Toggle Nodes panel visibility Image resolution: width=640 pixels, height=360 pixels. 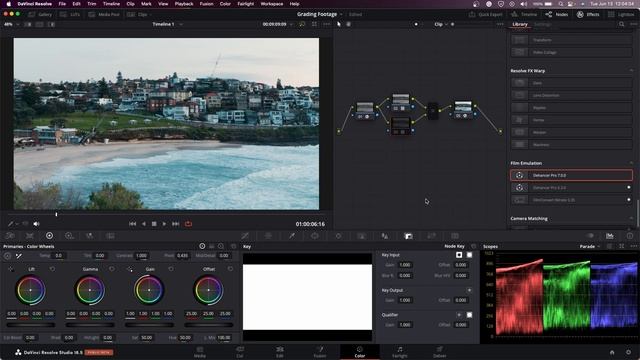[557, 14]
